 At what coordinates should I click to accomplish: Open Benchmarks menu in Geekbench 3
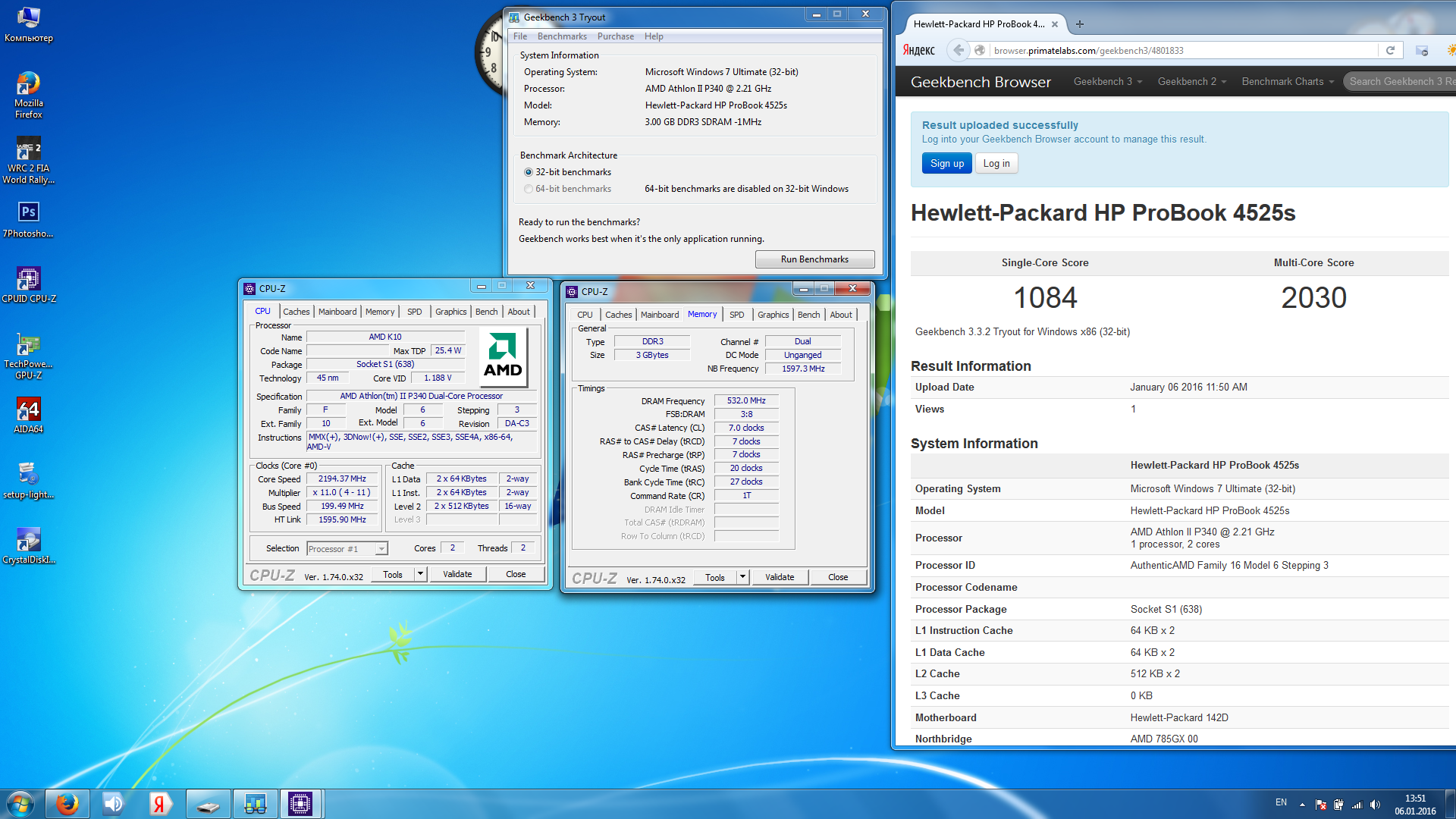pyautogui.click(x=562, y=36)
